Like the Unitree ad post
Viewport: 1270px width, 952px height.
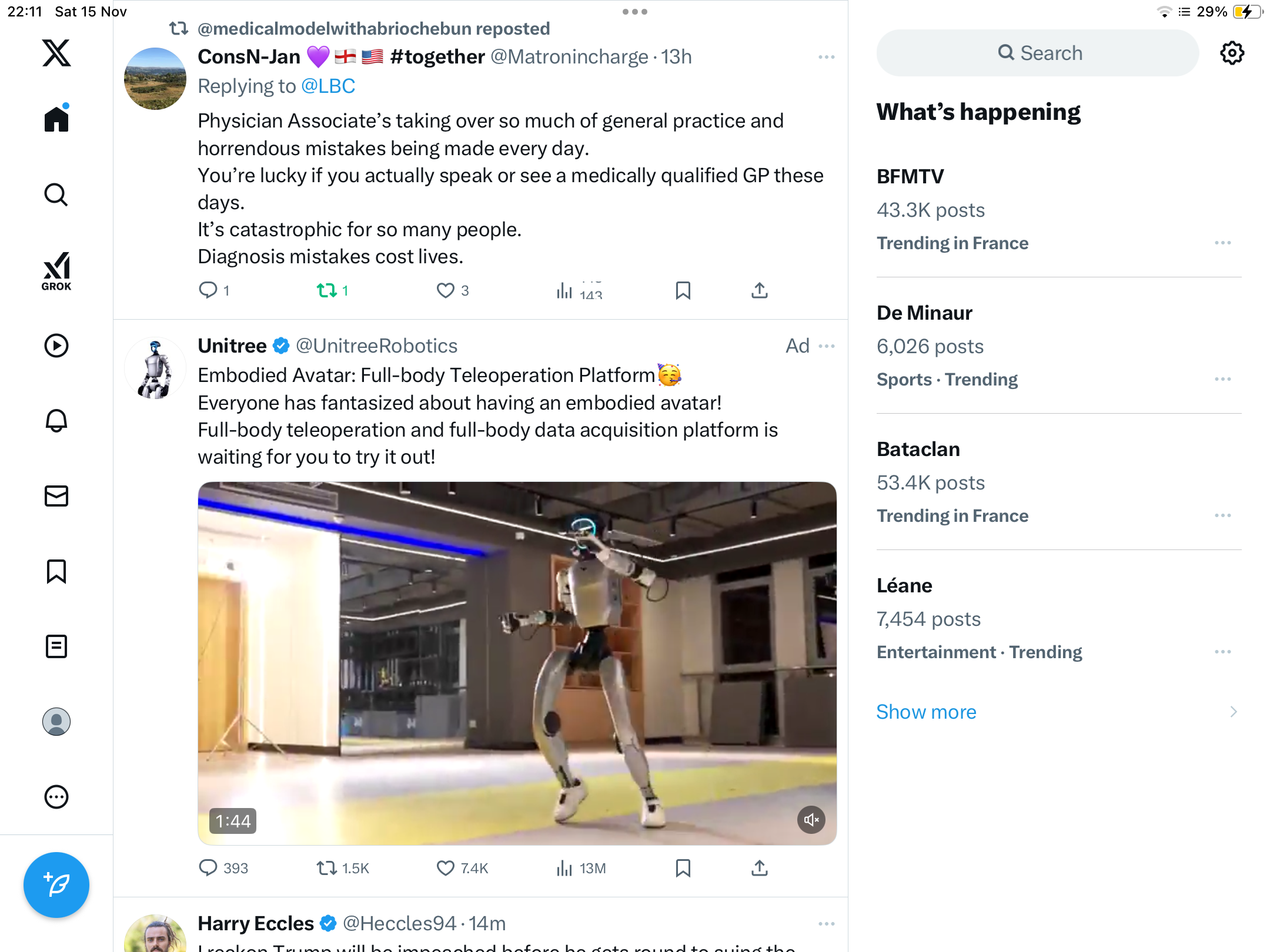[445, 868]
